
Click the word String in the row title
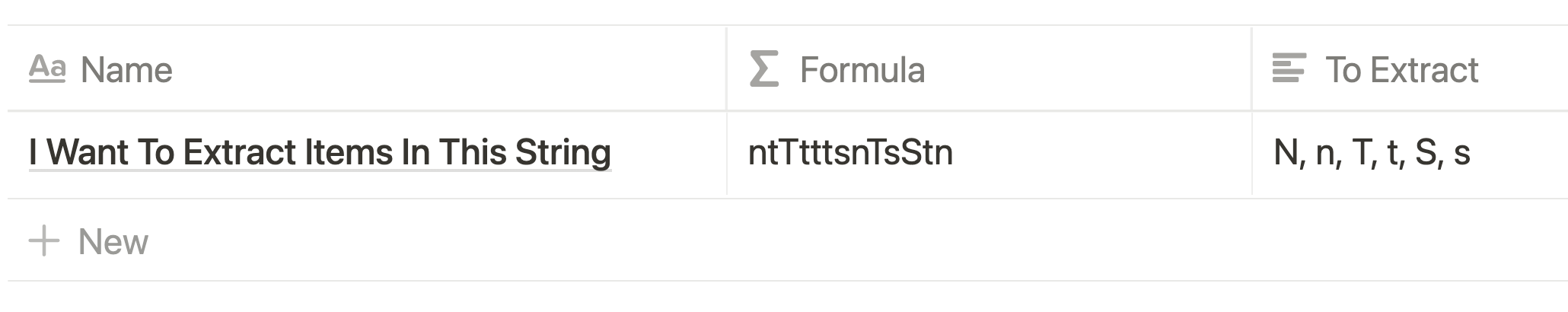pos(563,152)
